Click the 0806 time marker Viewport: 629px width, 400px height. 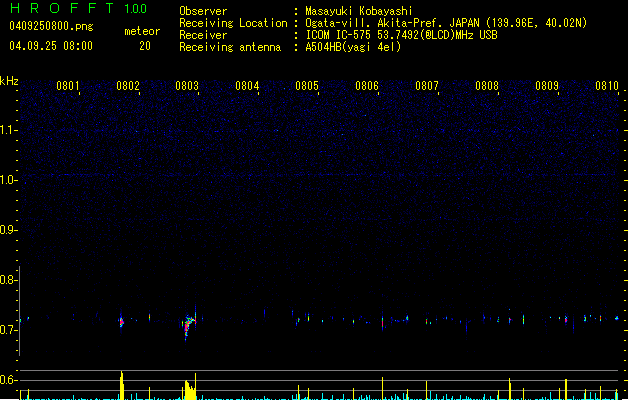[x=367, y=86]
